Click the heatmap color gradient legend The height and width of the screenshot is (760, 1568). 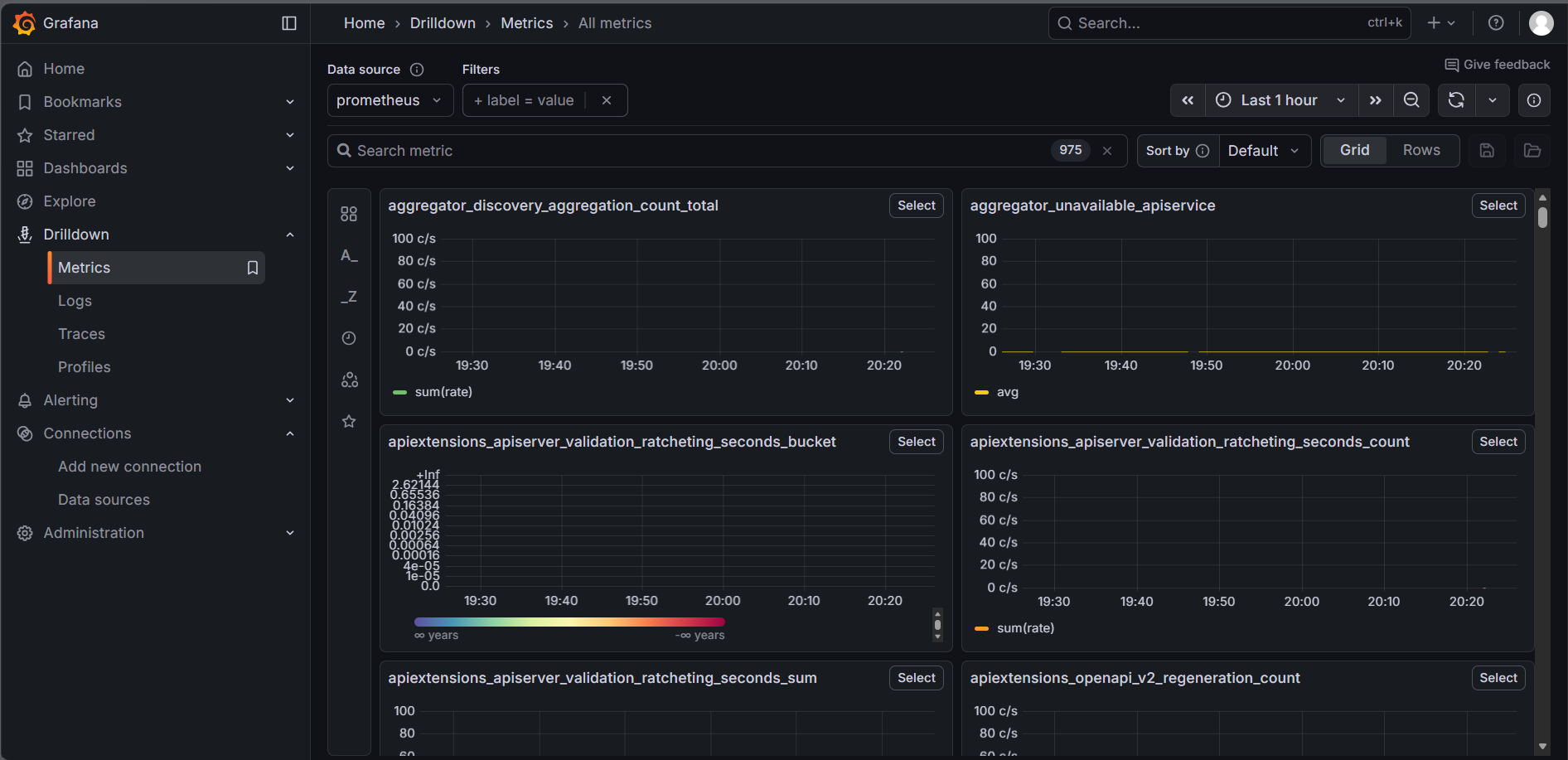point(569,622)
